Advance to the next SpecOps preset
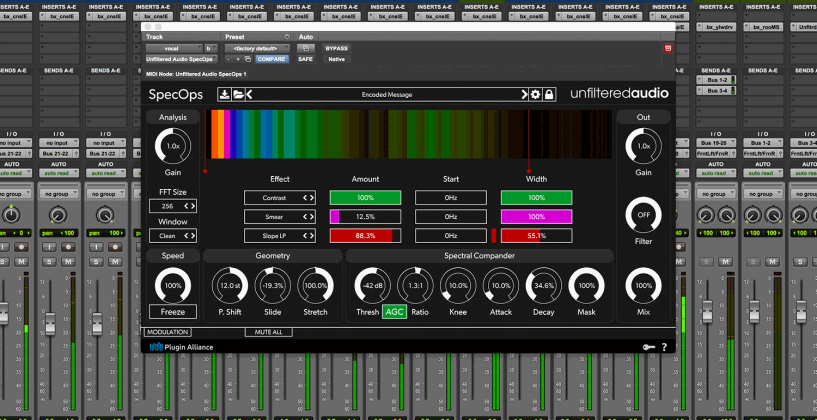This screenshot has width=817, height=420. point(524,94)
